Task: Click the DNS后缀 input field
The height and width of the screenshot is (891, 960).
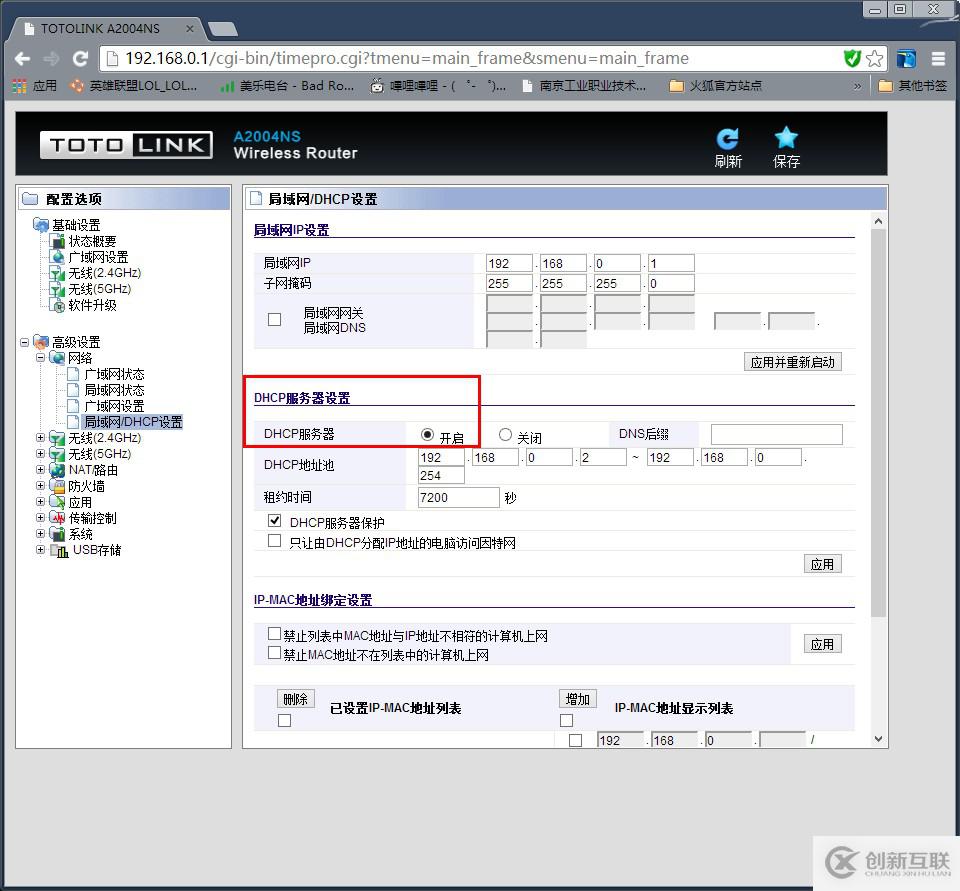Action: (776, 434)
